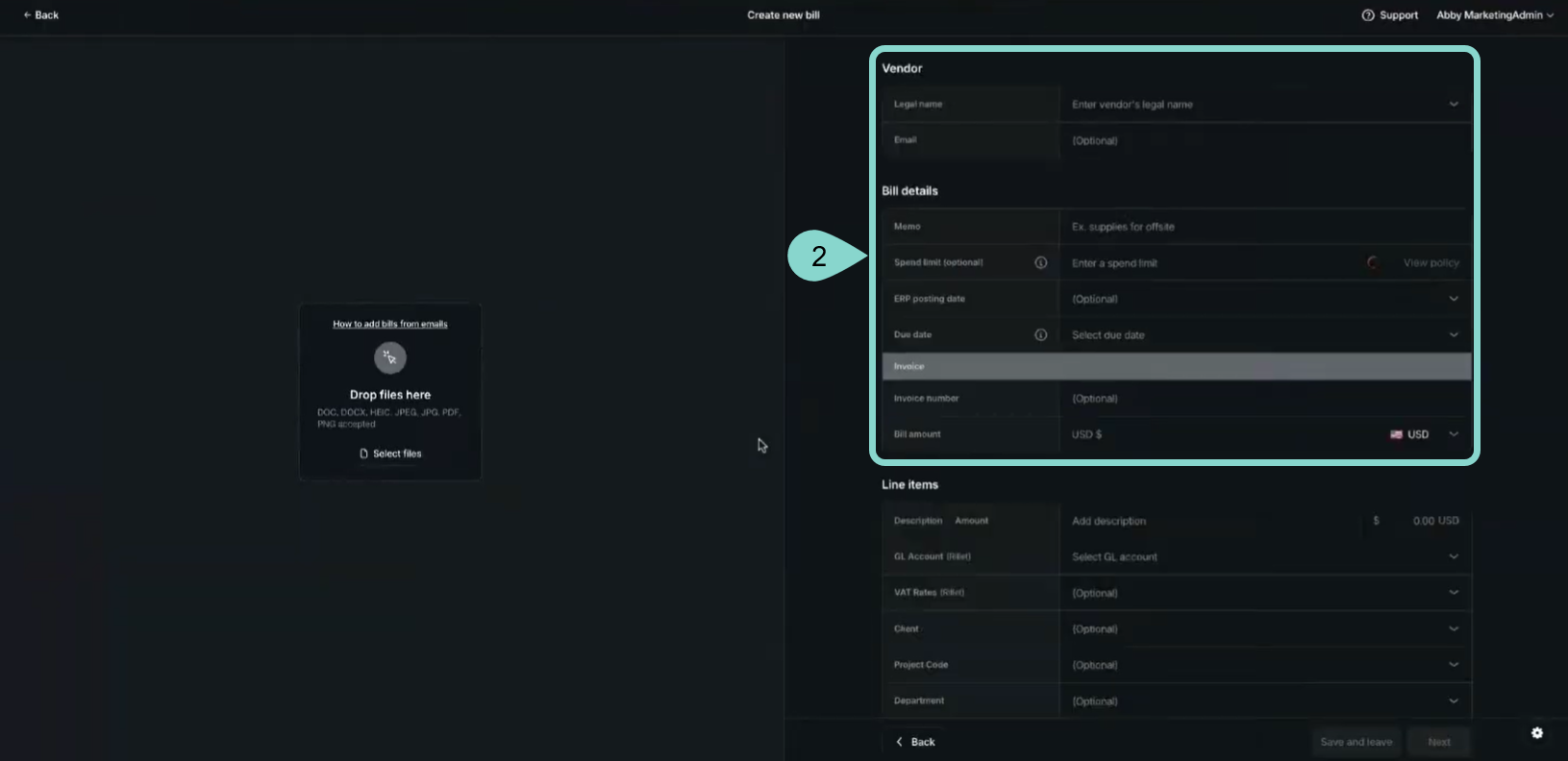Click the numbered step 2 marker
This screenshot has height=761, width=1568.
[819, 256]
